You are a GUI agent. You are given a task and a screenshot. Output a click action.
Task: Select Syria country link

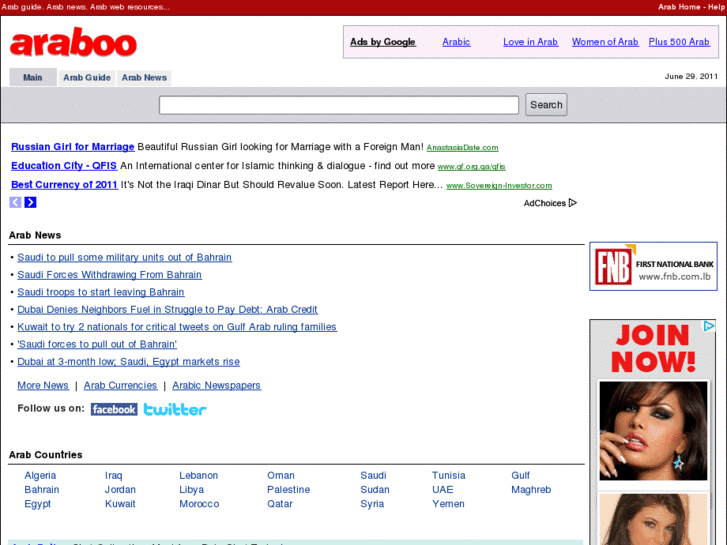pos(372,504)
